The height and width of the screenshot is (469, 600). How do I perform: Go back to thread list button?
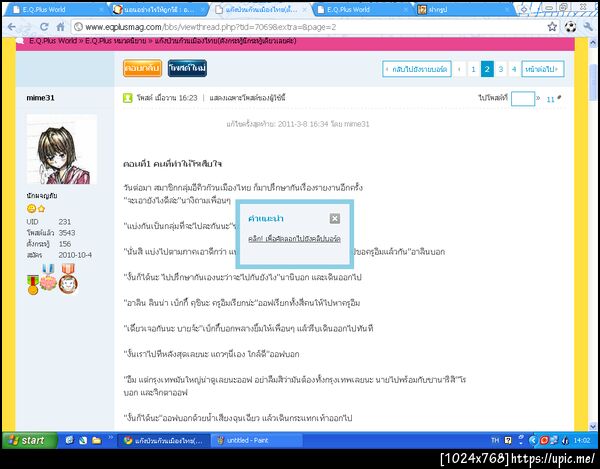(417, 69)
